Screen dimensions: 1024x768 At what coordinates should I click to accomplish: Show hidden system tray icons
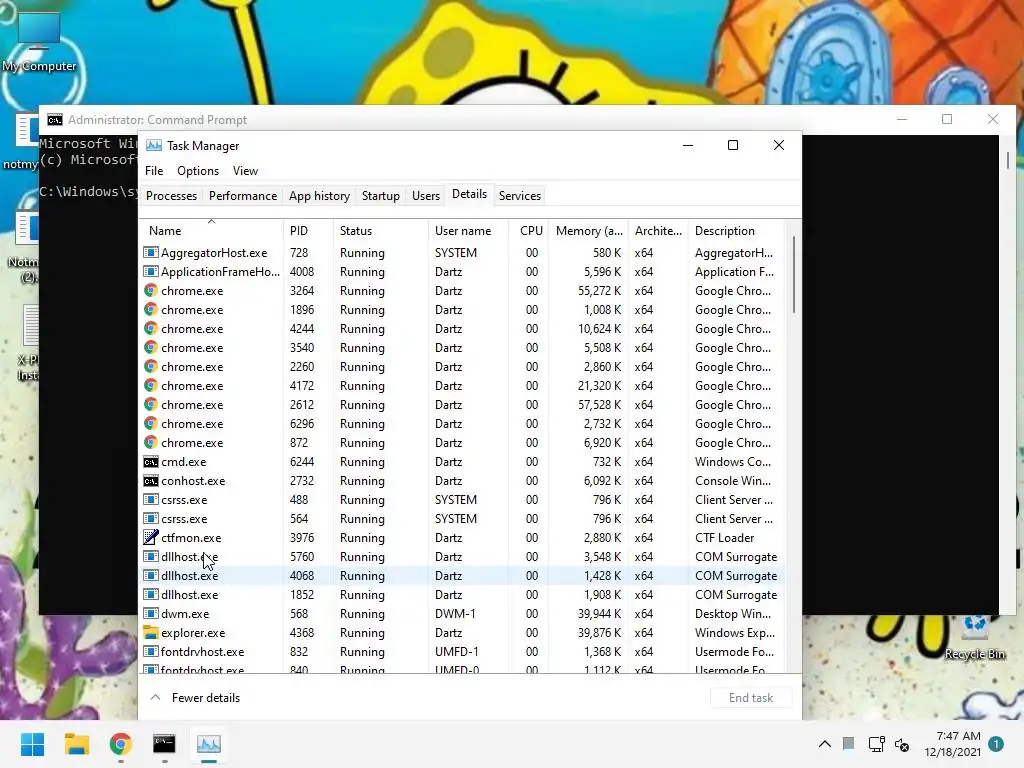coord(825,744)
